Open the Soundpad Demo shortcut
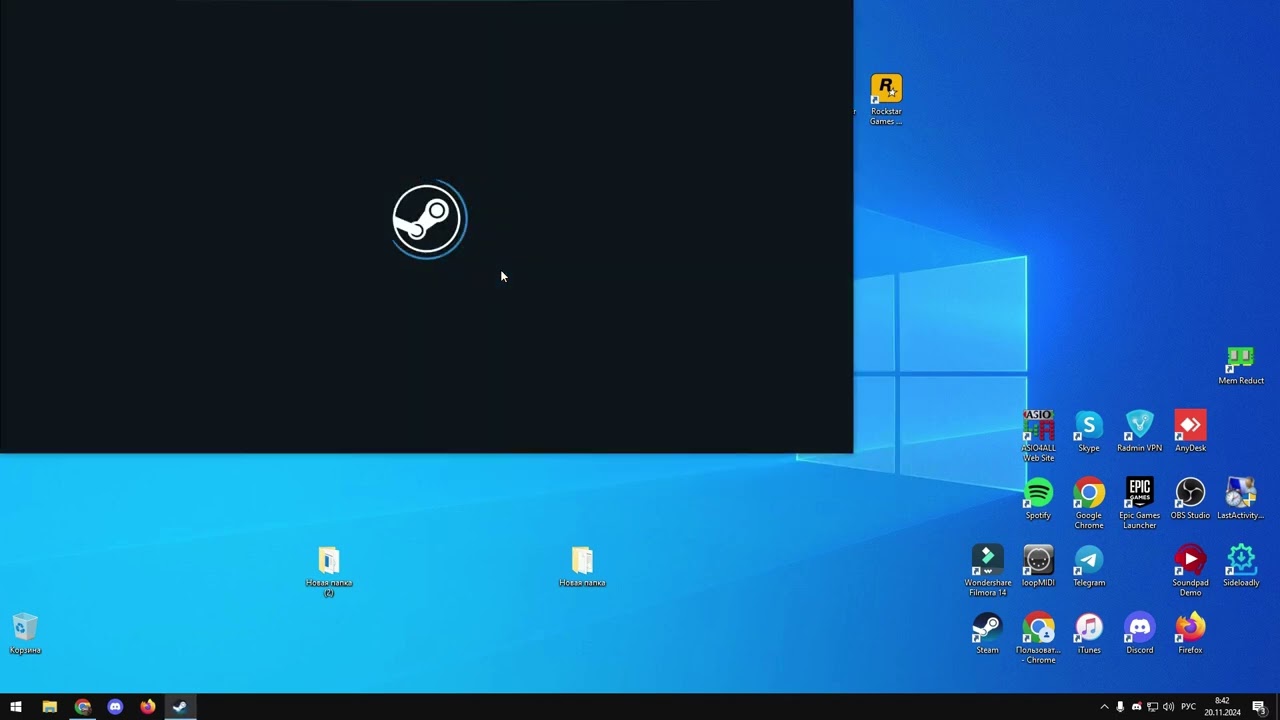 (1190, 570)
